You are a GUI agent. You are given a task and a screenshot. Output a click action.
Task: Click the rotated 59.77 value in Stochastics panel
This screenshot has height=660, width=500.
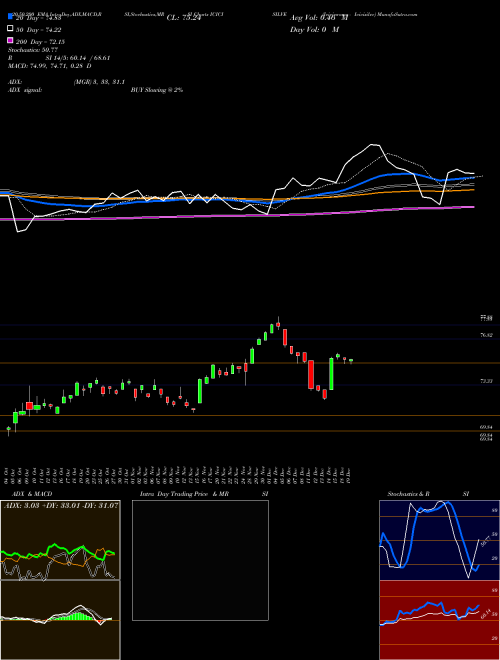[x=485, y=539]
